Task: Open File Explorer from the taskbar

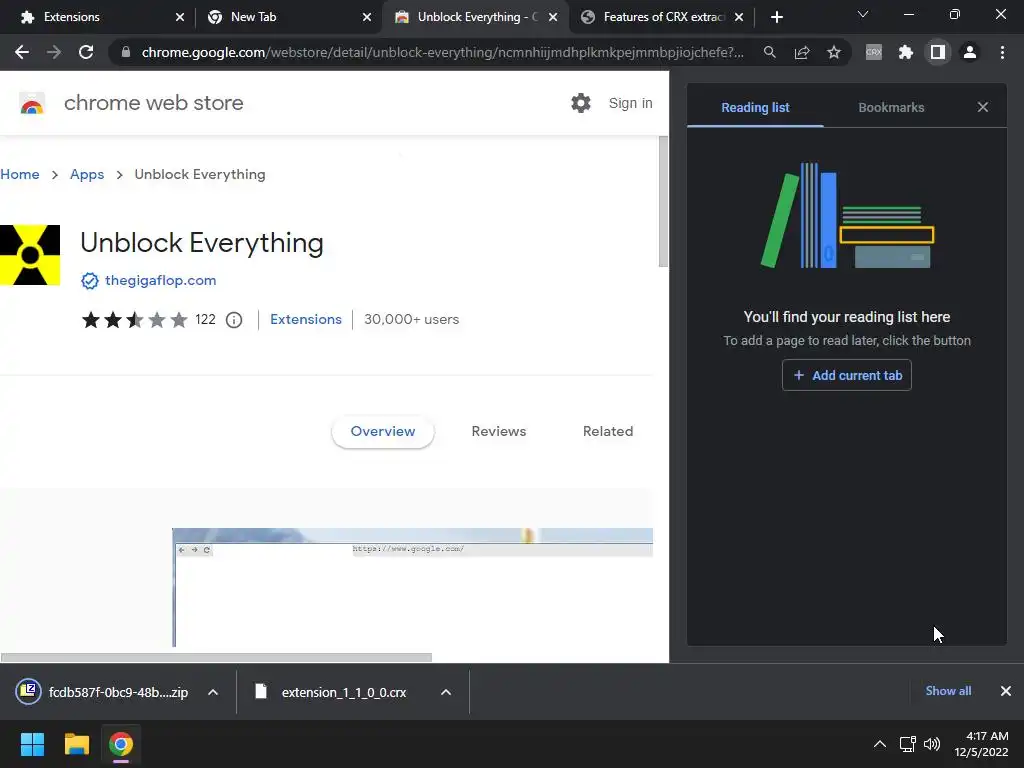Action: pos(76,744)
